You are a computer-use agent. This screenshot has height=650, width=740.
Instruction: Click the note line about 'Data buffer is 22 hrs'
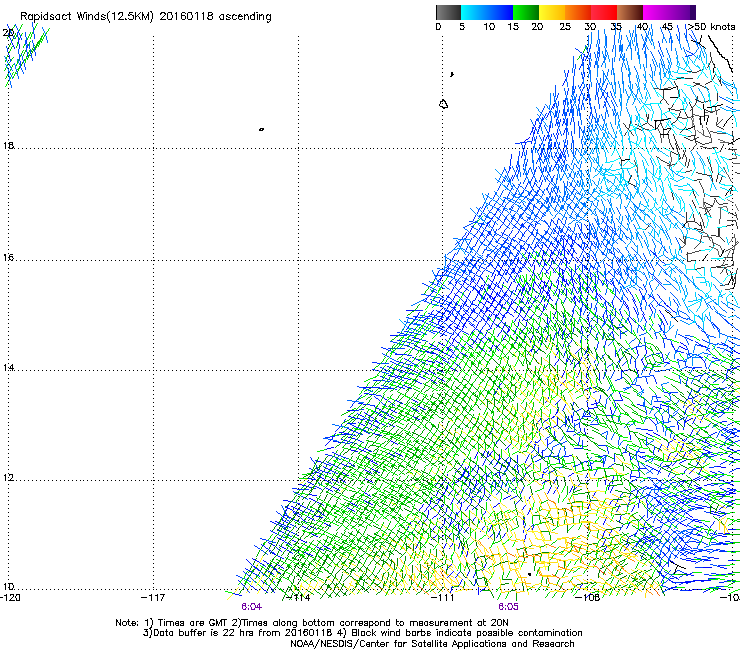click(x=362, y=633)
